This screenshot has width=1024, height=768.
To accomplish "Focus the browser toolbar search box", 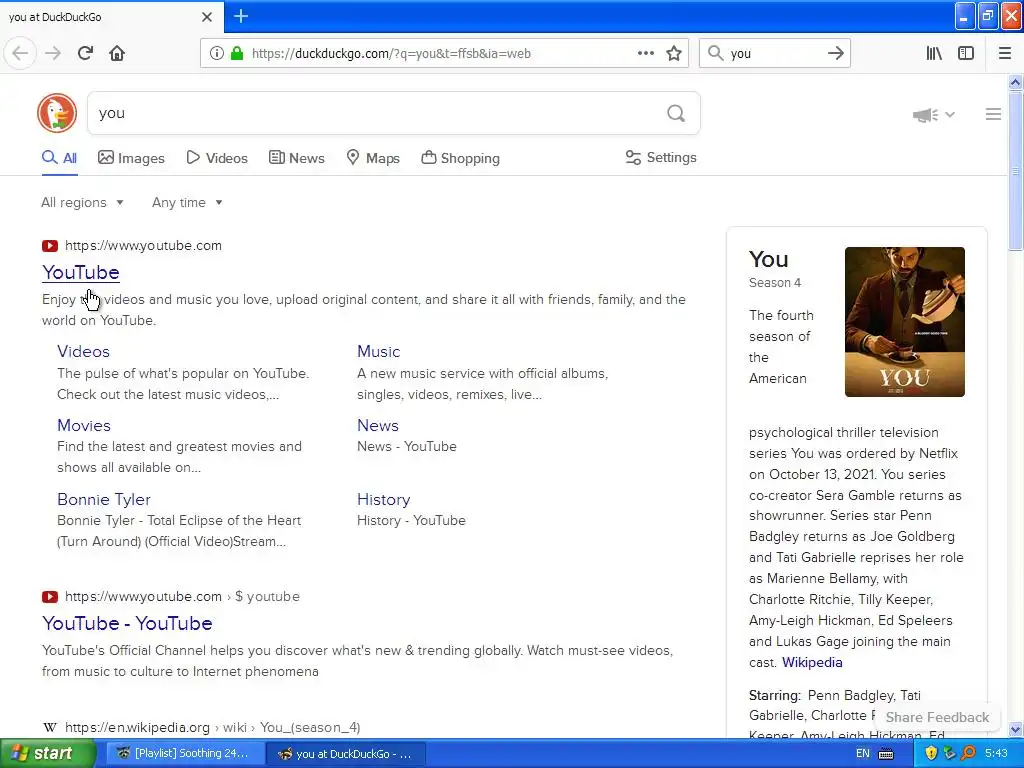I will pos(774,54).
